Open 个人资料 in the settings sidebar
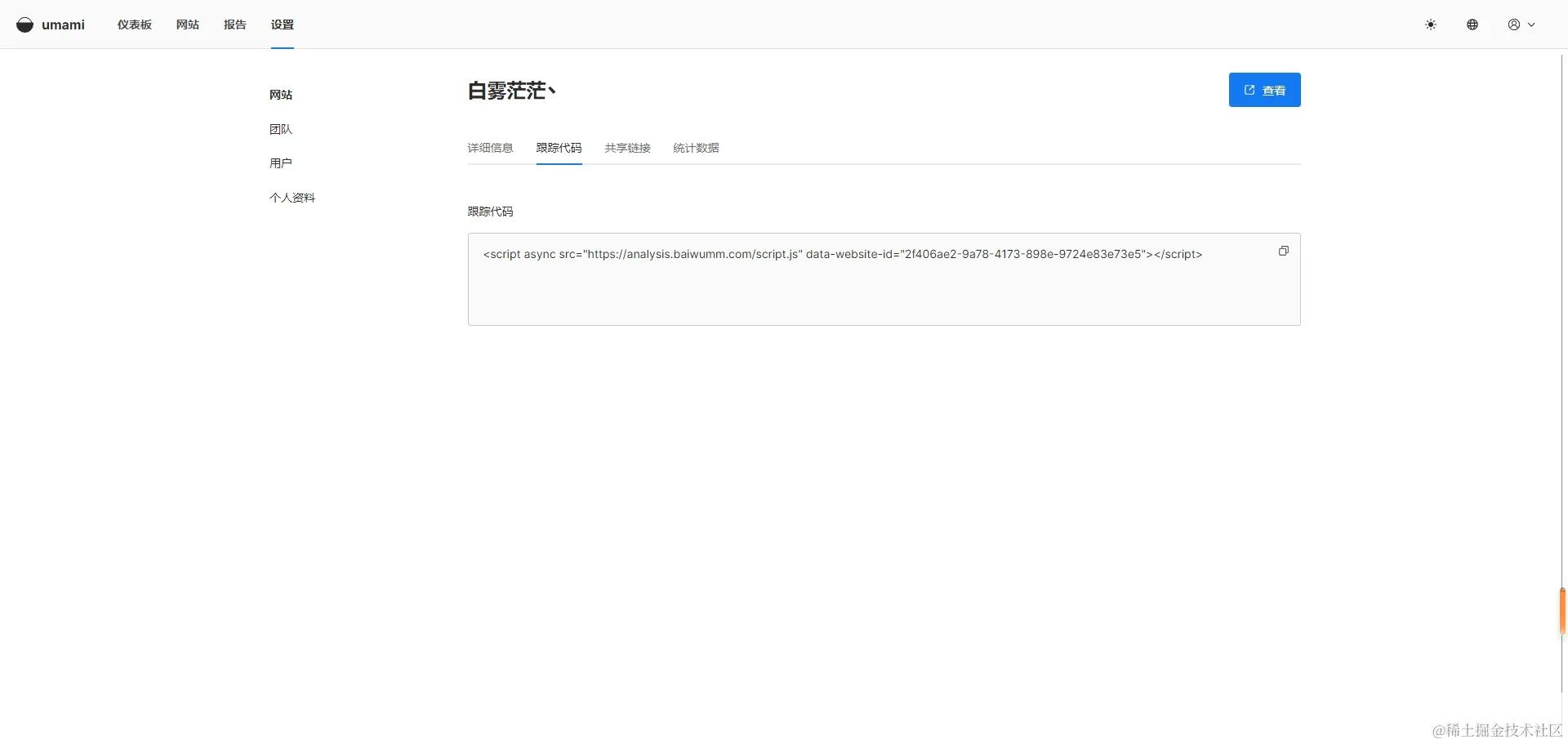The width and height of the screenshot is (1568, 744). click(292, 198)
